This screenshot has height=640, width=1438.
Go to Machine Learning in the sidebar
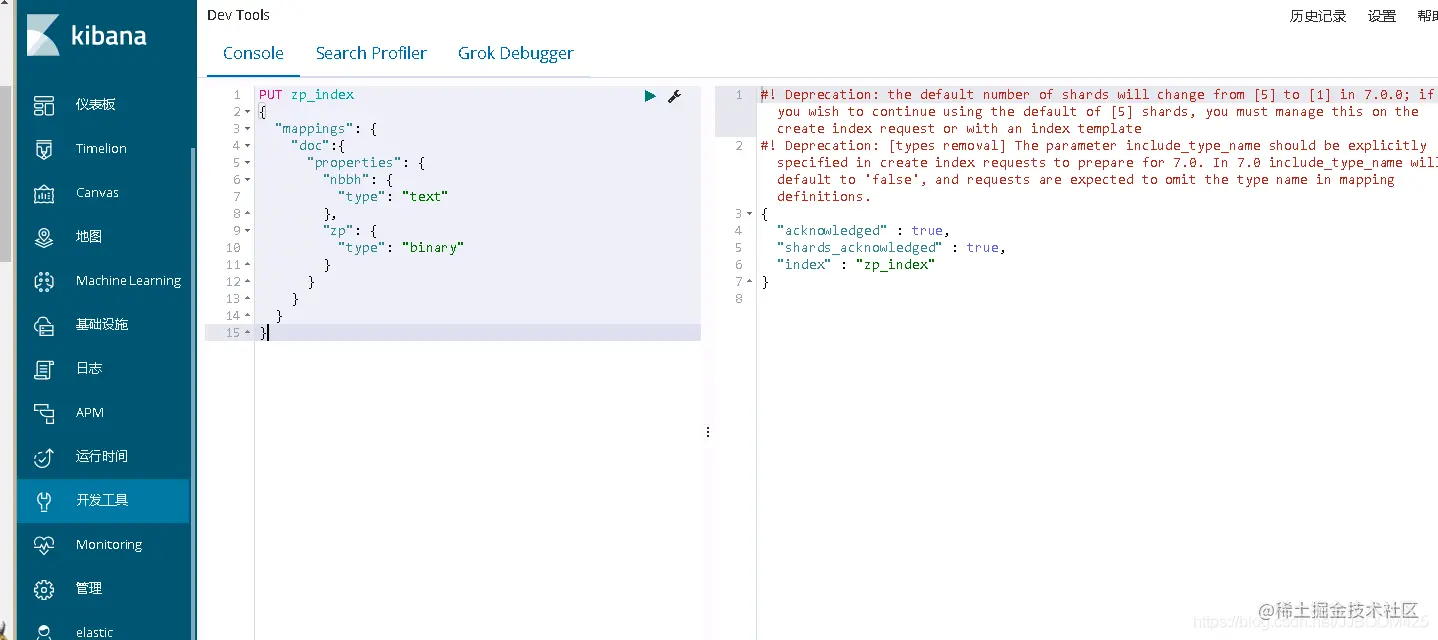click(129, 281)
